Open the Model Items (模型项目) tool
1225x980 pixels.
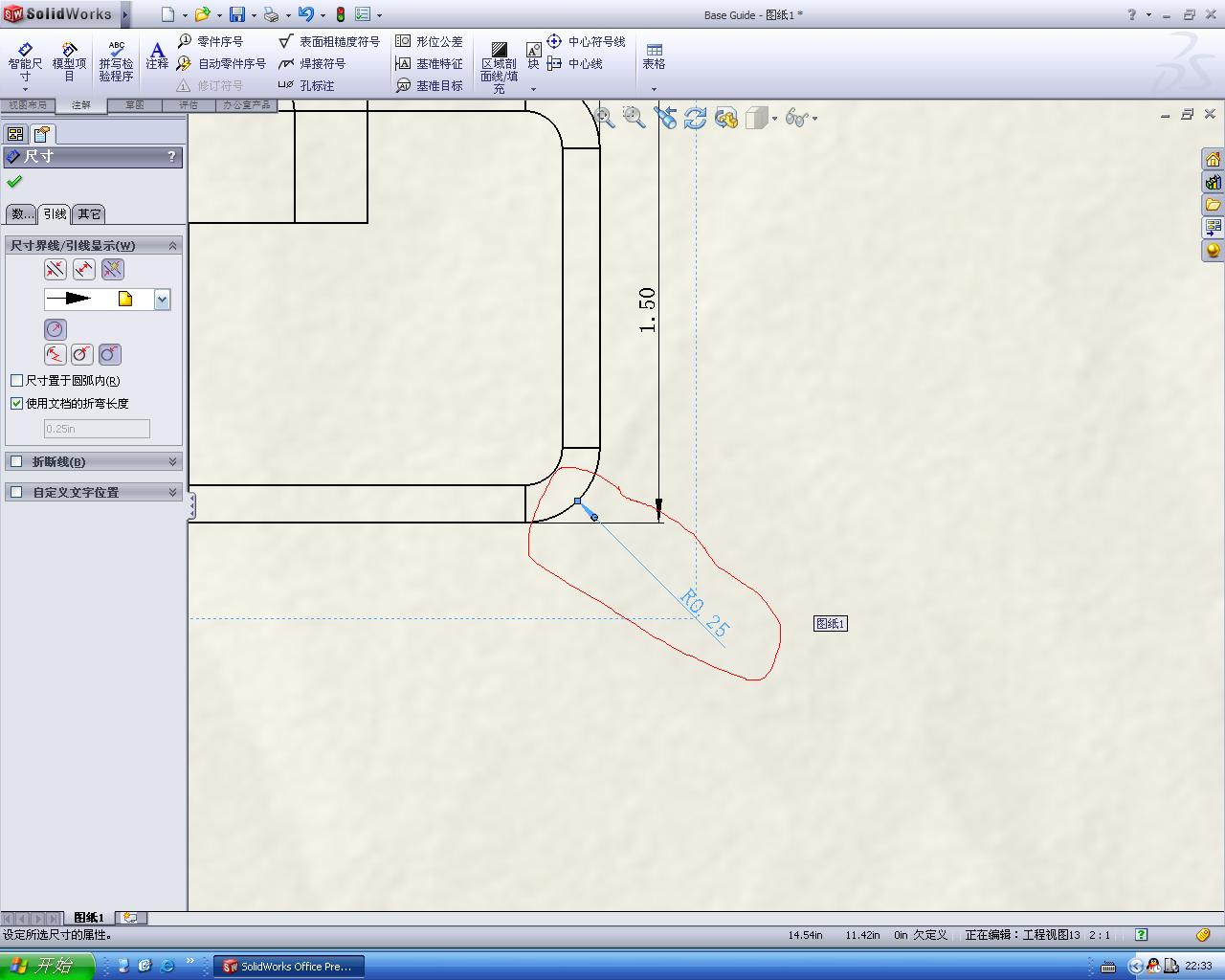69,62
